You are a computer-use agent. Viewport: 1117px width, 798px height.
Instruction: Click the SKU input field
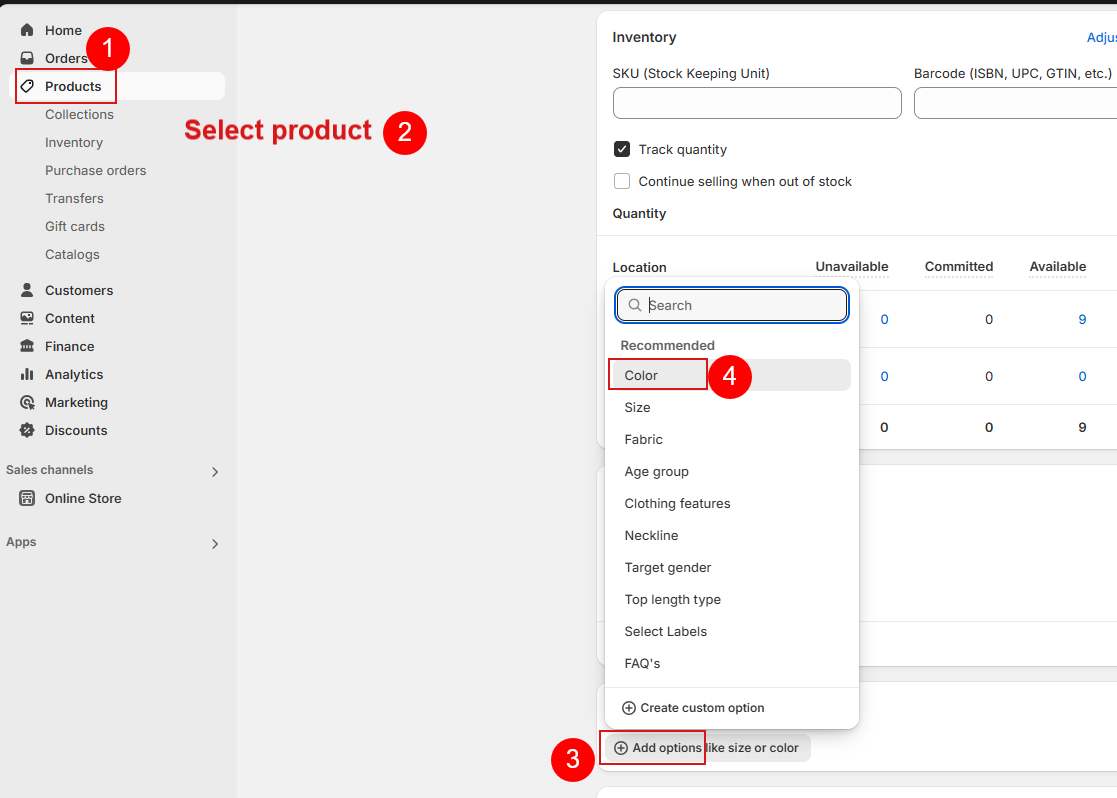[x=756, y=103]
